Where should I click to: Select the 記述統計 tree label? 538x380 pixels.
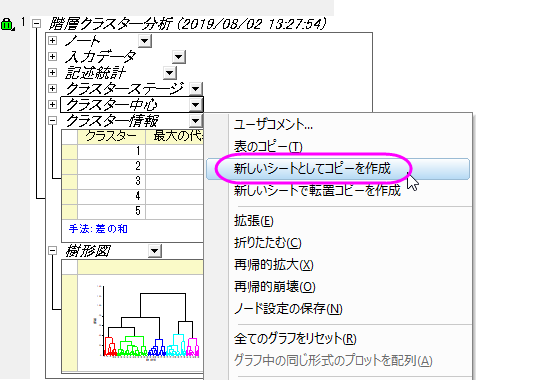click(95, 73)
